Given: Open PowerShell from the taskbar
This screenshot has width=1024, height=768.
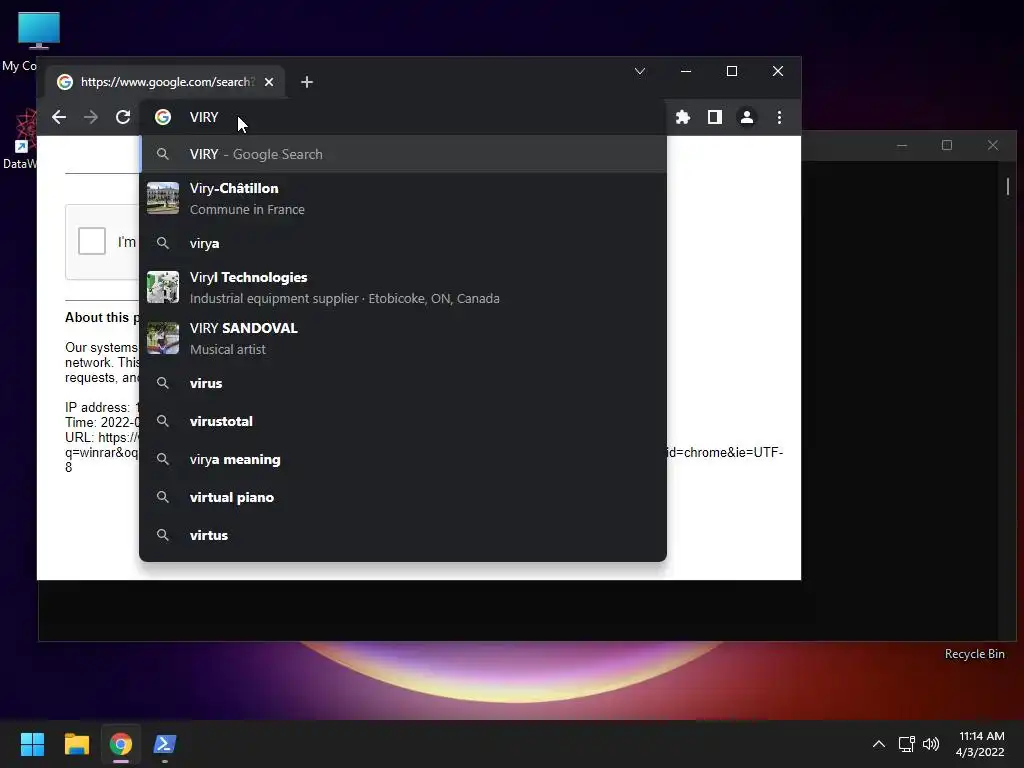Looking at the screenshot, I should 165,744.
